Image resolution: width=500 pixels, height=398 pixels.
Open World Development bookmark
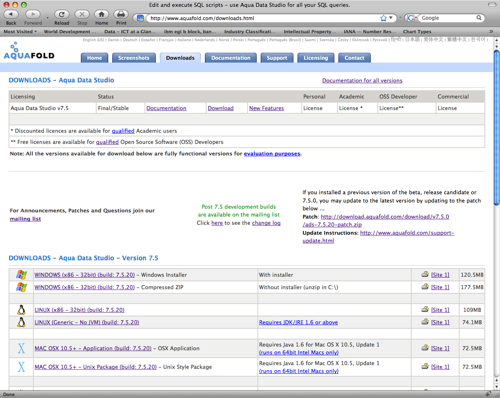pyautogui.click(x=70, y=32)
